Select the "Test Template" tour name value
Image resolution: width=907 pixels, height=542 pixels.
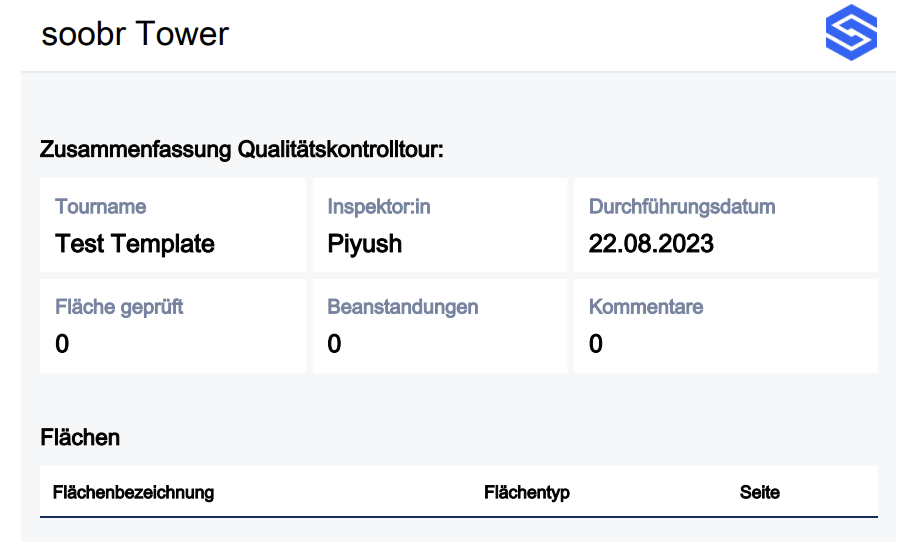(135, 243)
